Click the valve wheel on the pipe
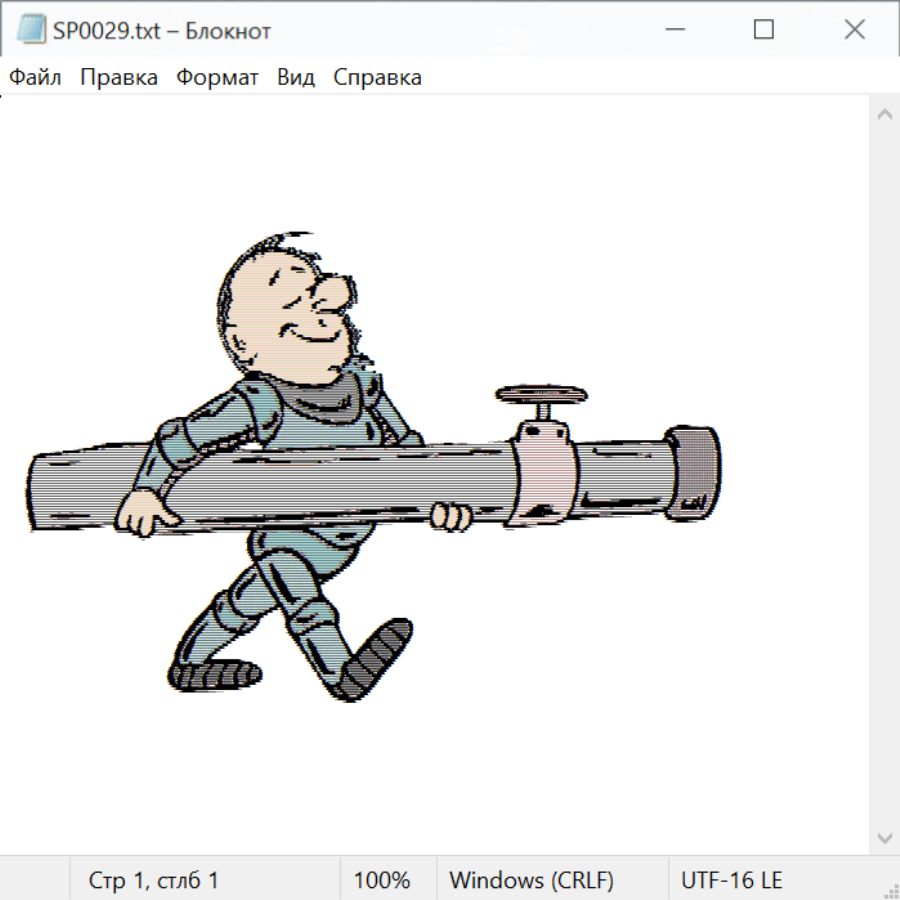Screen dimensions: 900x900 [x=542, y=394]
